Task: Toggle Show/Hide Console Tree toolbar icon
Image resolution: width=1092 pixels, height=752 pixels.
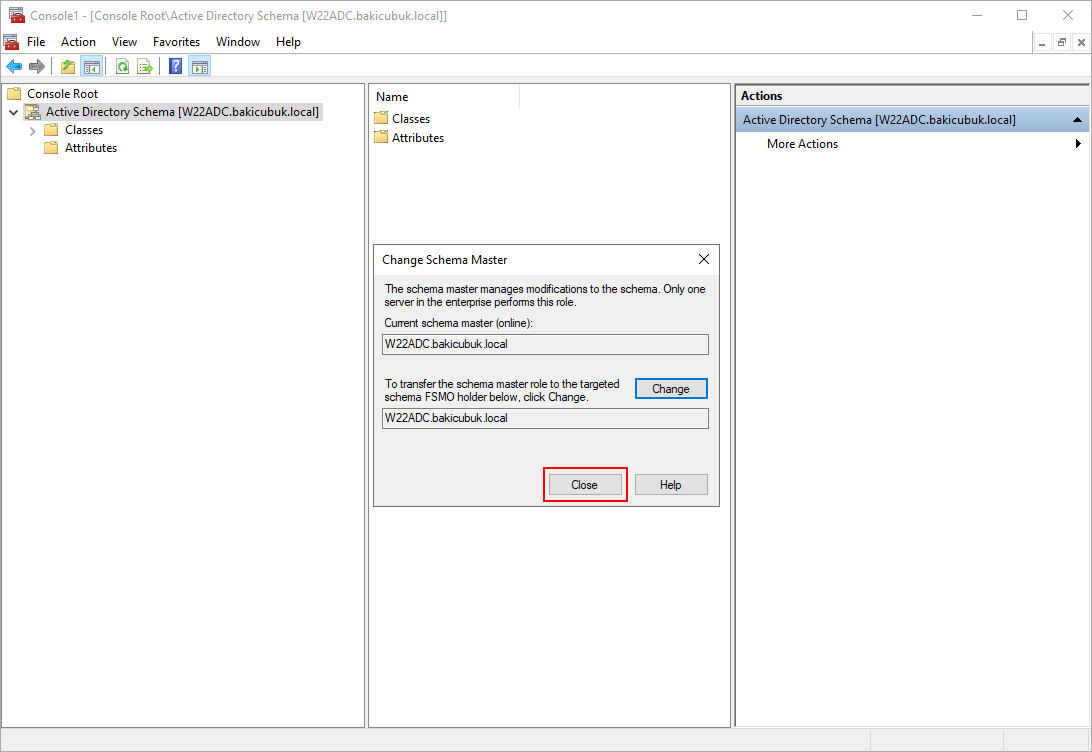Action: (x=91, y=67)
